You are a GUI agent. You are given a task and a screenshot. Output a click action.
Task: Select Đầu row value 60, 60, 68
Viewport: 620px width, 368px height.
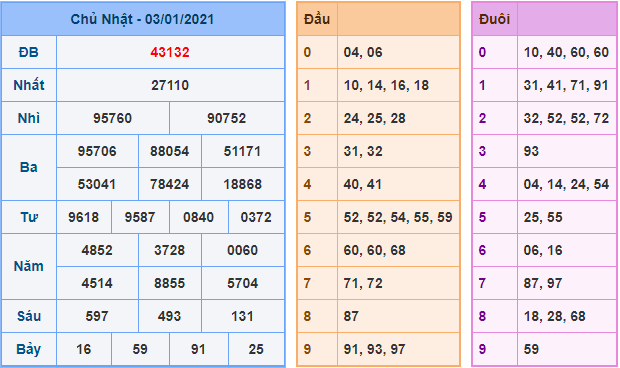tap(374, 250)
